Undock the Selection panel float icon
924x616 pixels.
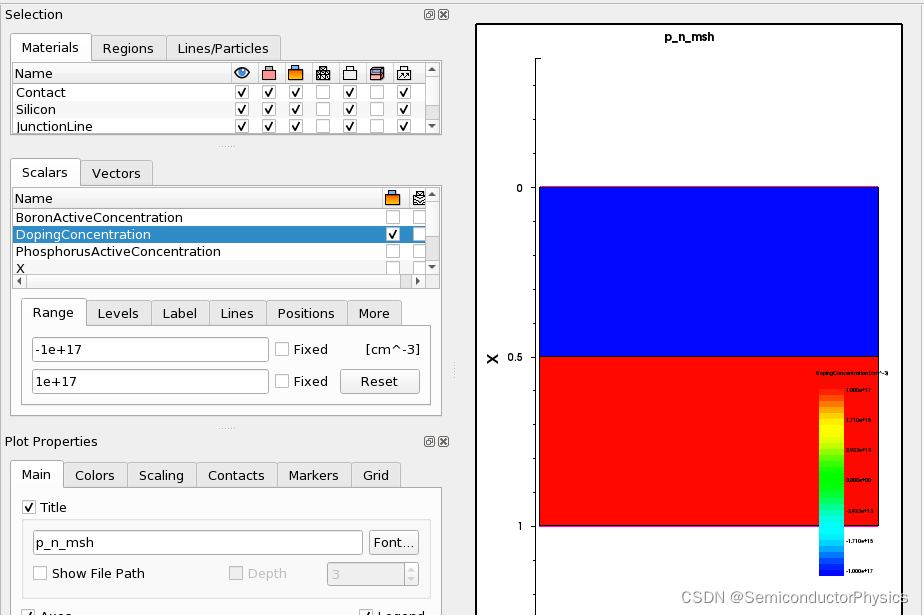click(x=430, y=15)
